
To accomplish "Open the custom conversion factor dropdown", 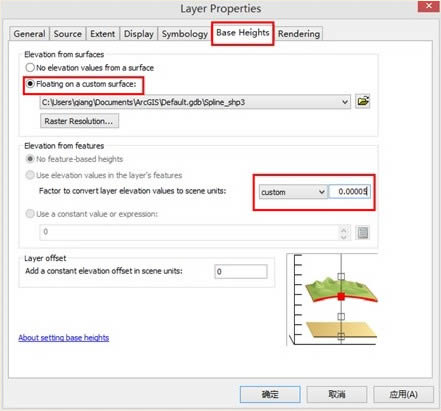I will [293, 192].
